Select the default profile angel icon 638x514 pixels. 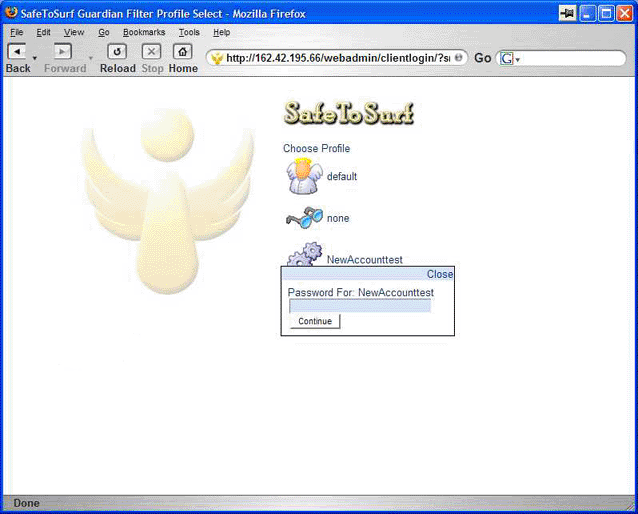pyautogui.click(x=304, y=176)
